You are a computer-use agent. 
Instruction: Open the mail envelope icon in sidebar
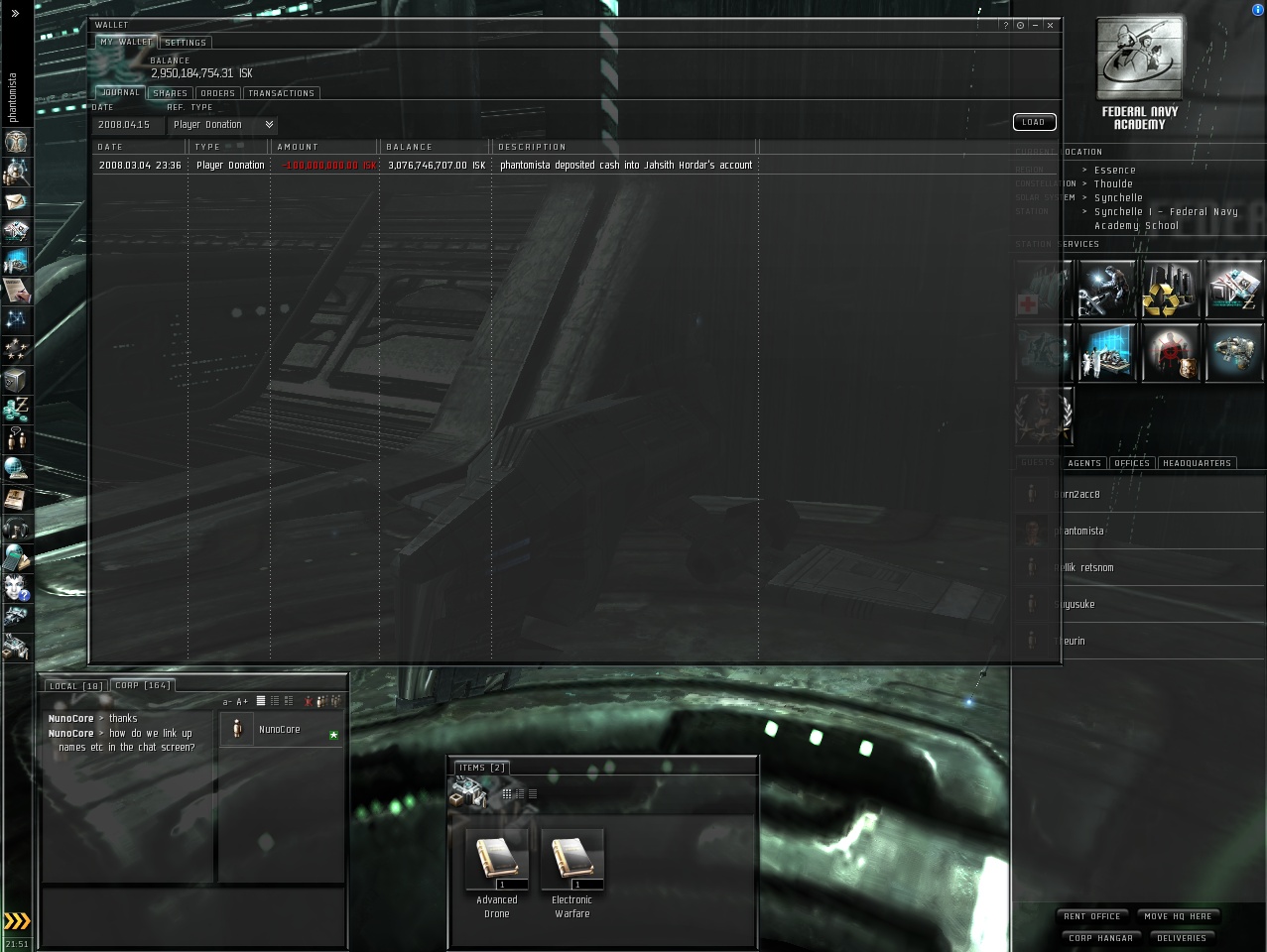coord(17,201)
